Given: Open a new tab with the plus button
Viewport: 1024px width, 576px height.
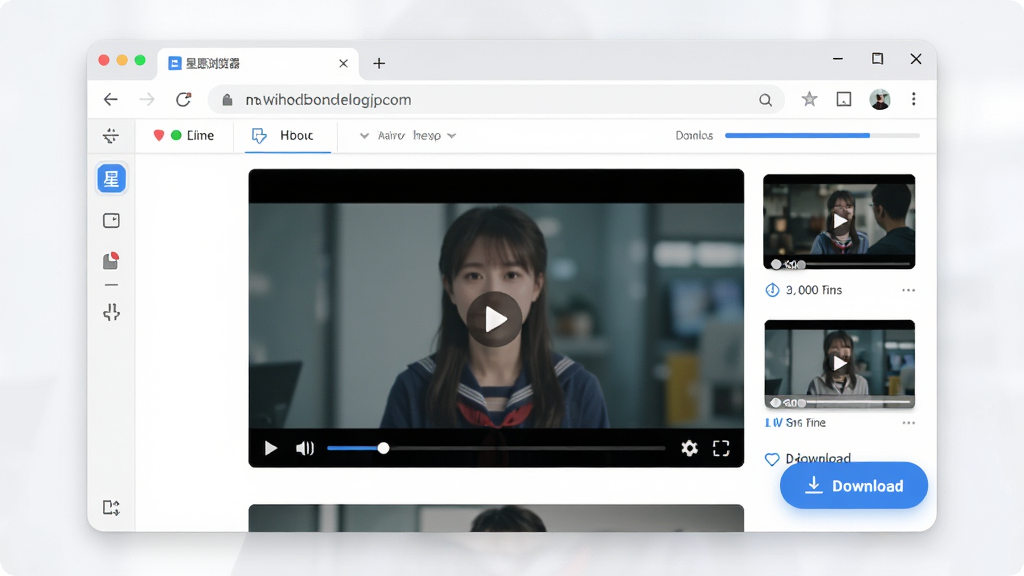Looking at the screenshot, I should (379, 63).
